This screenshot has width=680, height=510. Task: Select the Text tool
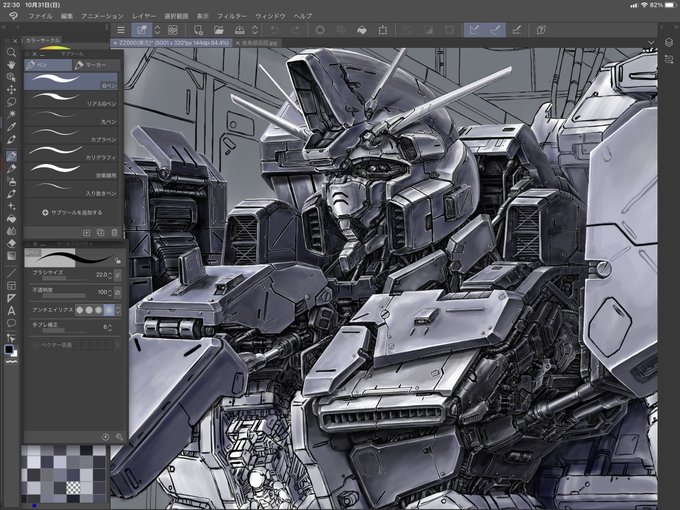tap(11, 311)
